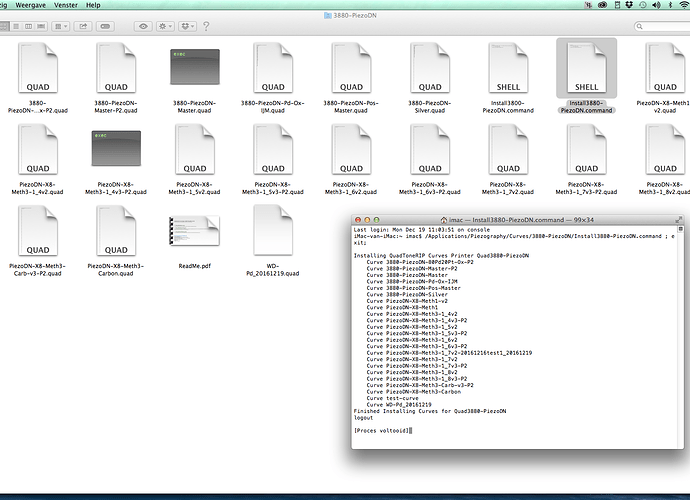The image size is (690, 500).
Task: Select WD-Pd_20161219.quad file
Action: pos(273,233)
